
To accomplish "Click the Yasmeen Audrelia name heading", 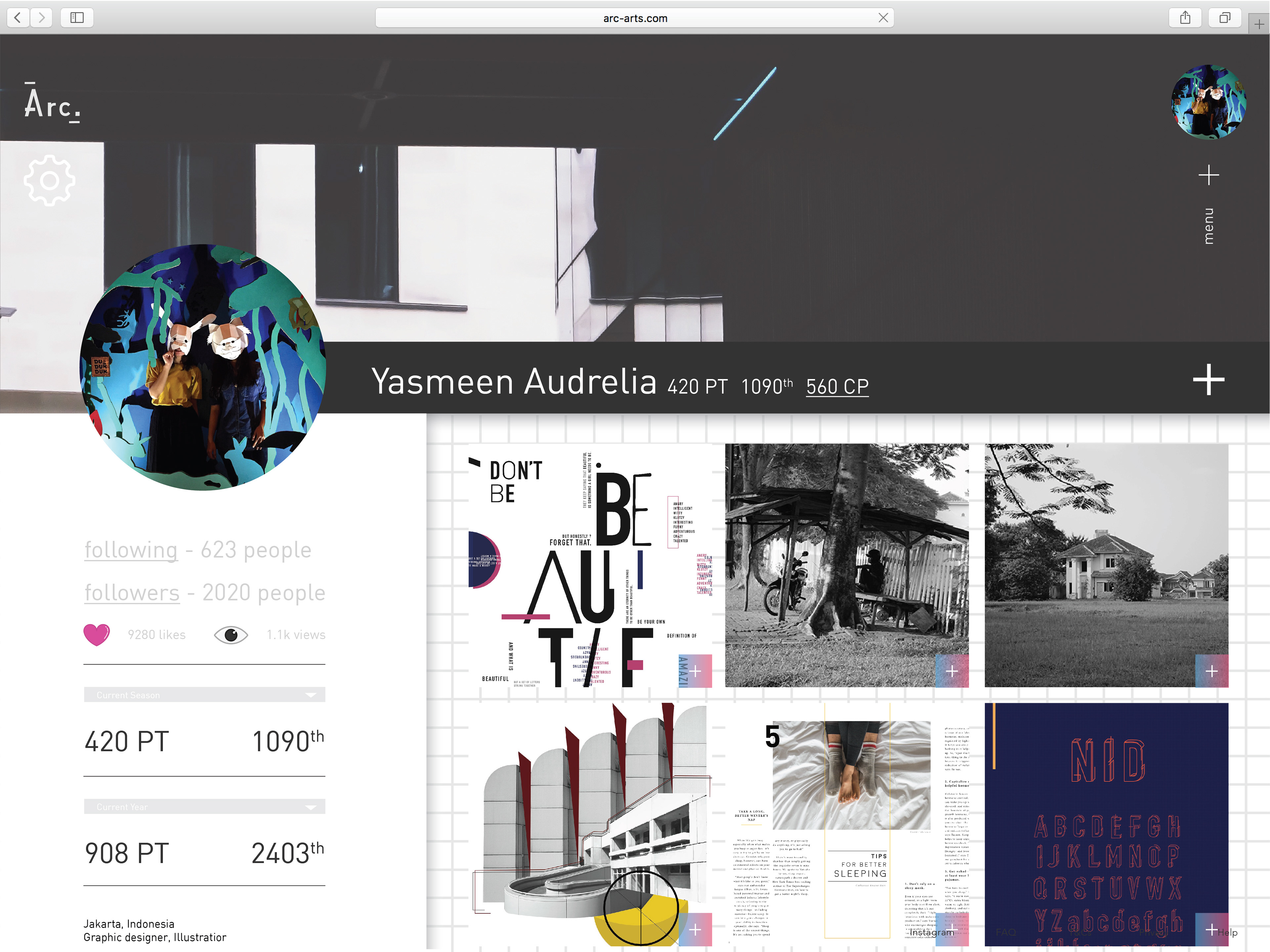I will [x=514, y=381].
